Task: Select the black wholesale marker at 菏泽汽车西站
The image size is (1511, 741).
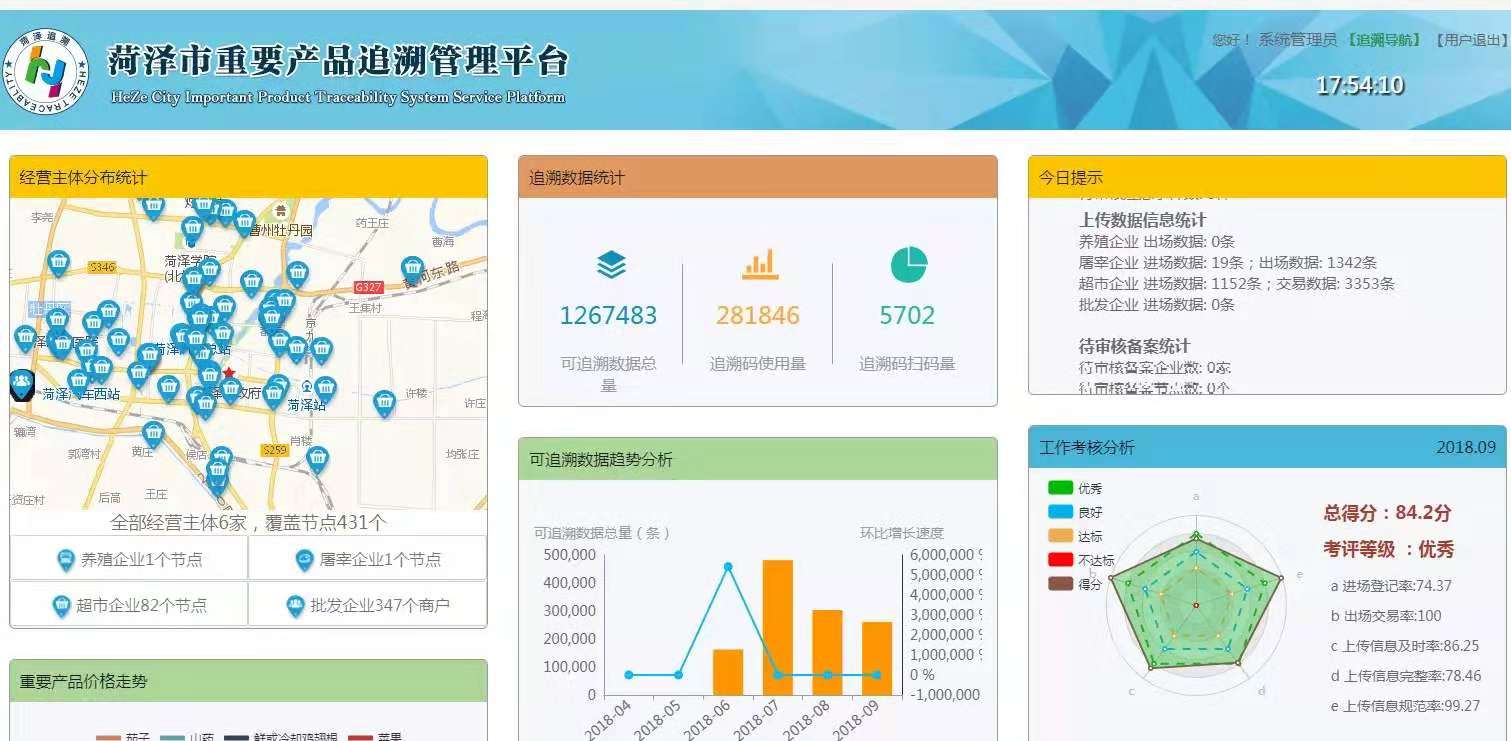Action: pos(22,384)
